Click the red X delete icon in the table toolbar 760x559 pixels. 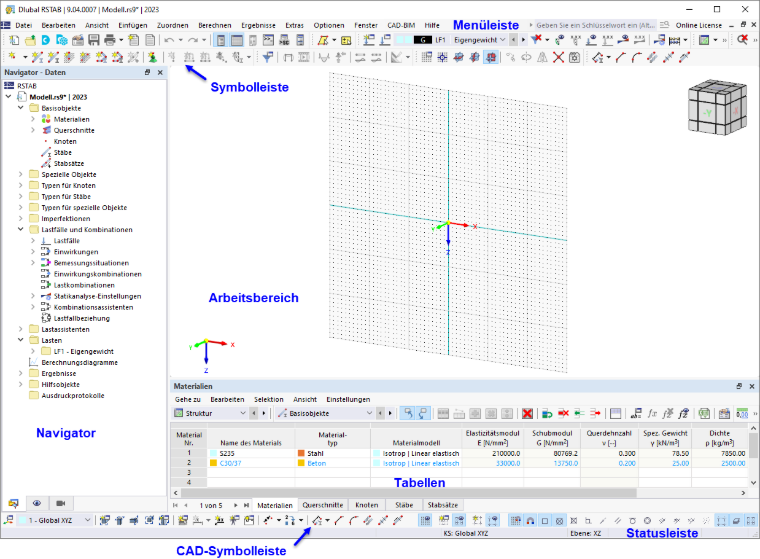point(527,414)
